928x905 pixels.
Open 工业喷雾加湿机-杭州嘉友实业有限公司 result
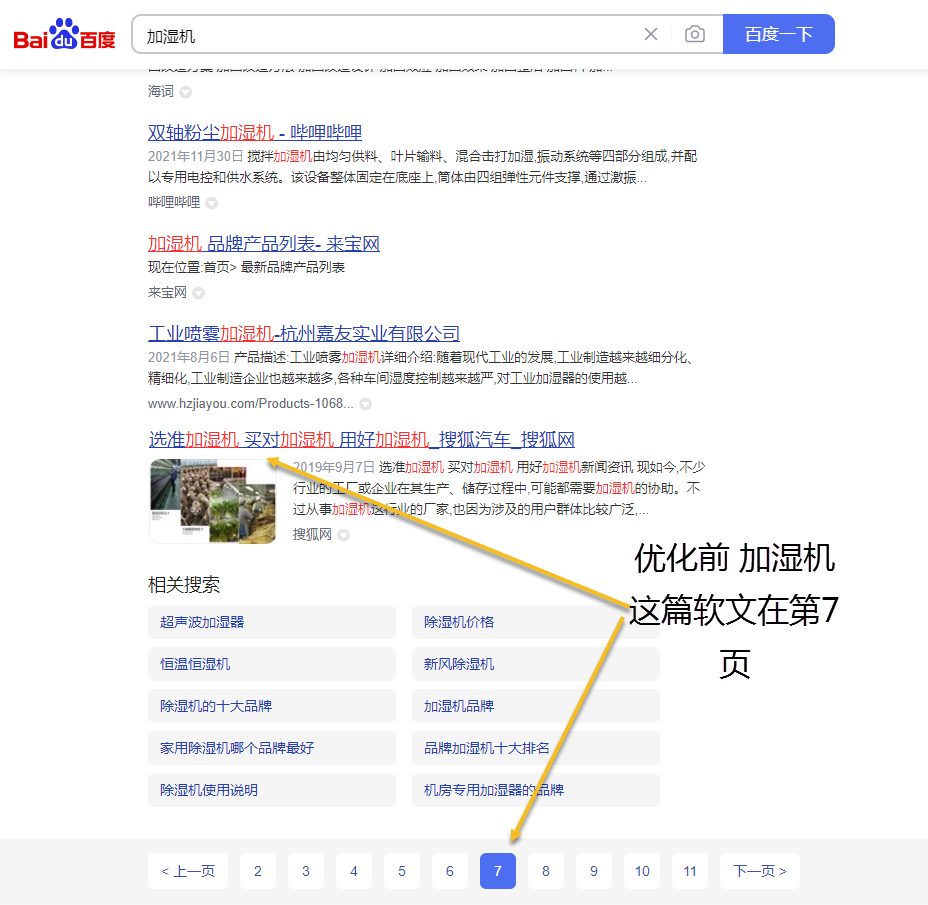[304, 334]
